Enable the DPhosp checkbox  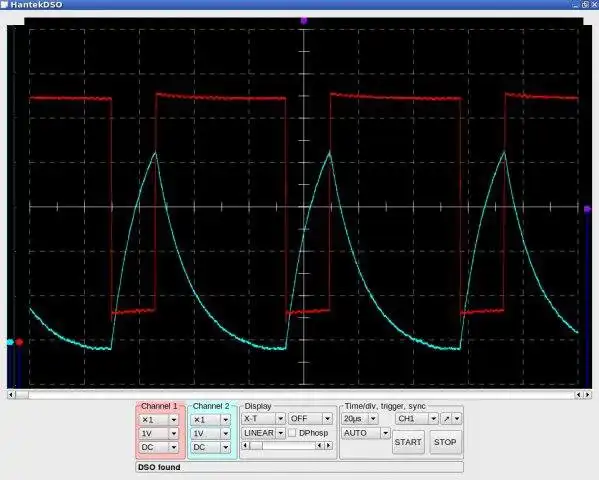[x=292, y=433]
